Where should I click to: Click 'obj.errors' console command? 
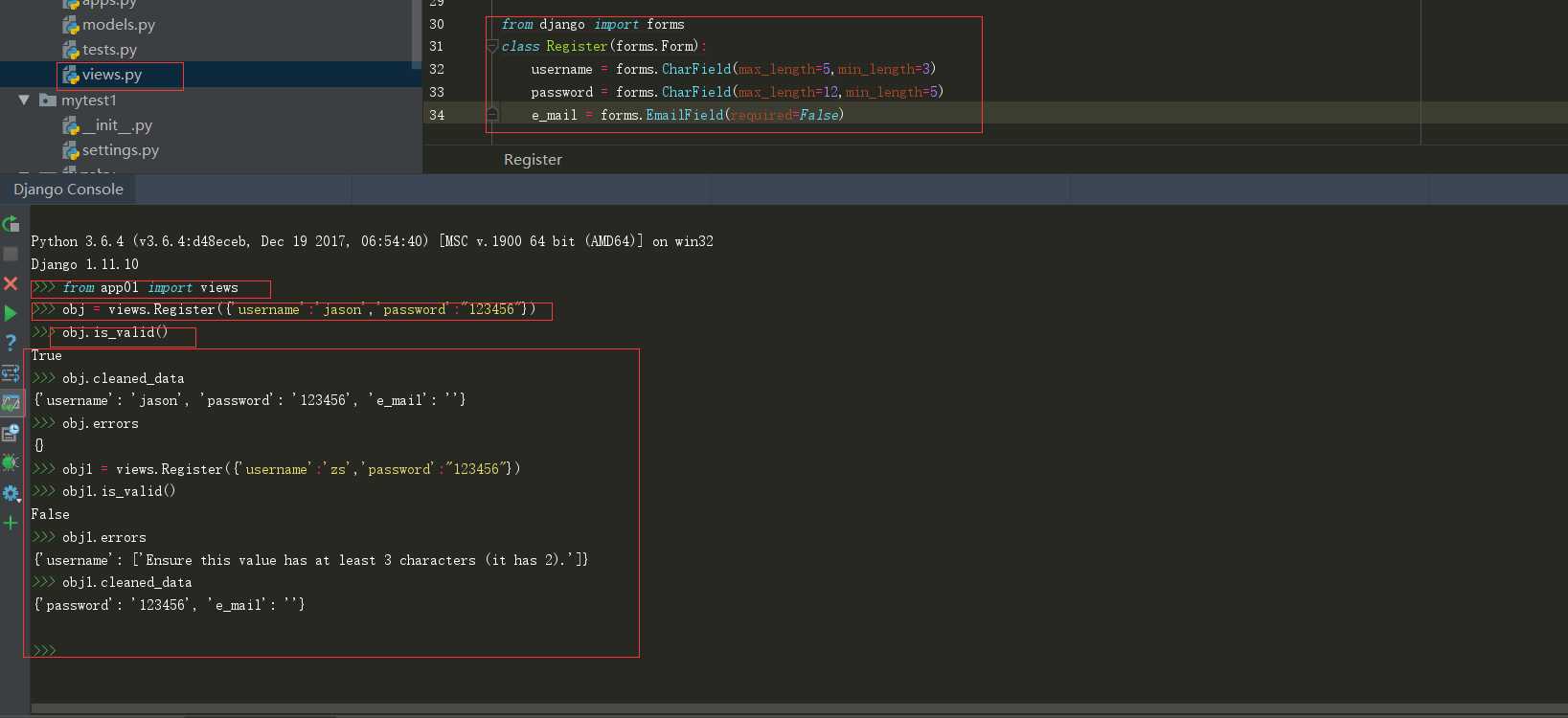[x=101, y=423]
